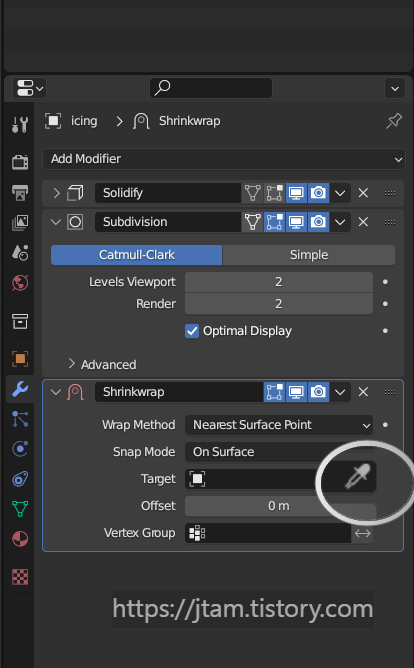The image size is (414, 668).
Task: Animate Levels Viewport property dot
Action: tap(385, 282)
